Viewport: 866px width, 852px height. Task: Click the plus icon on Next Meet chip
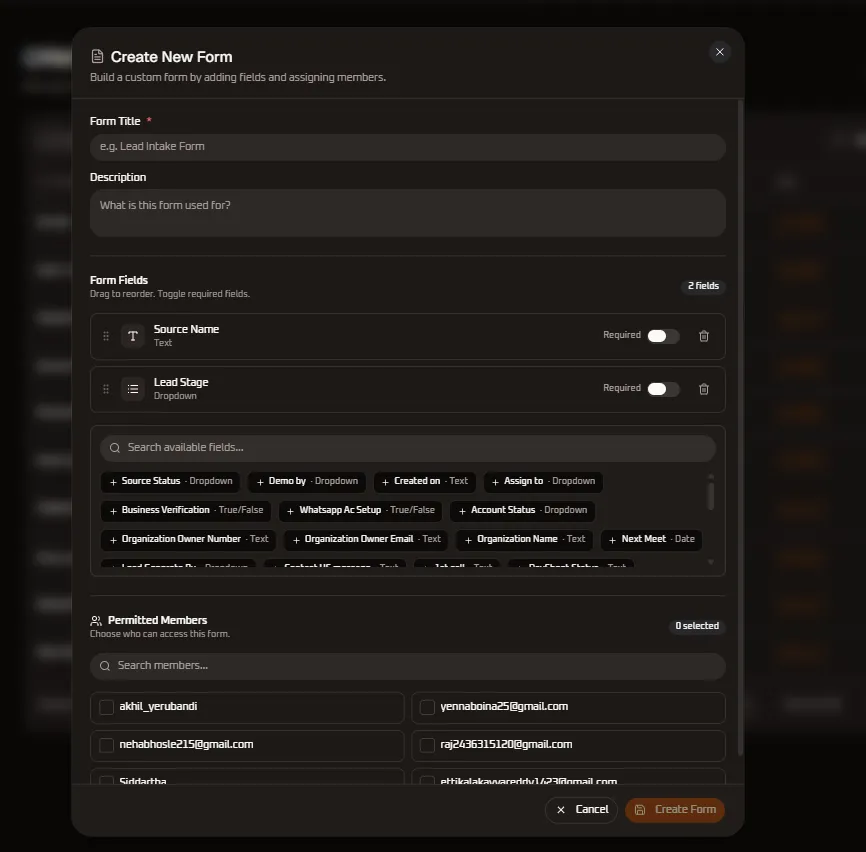(612, 540)
